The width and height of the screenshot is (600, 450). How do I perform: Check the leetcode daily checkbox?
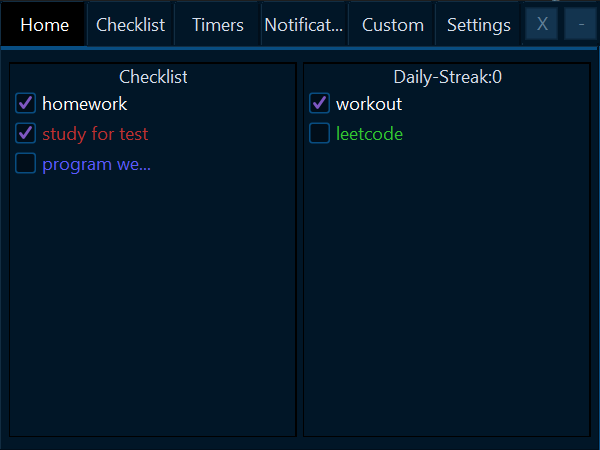click(320, 133)
